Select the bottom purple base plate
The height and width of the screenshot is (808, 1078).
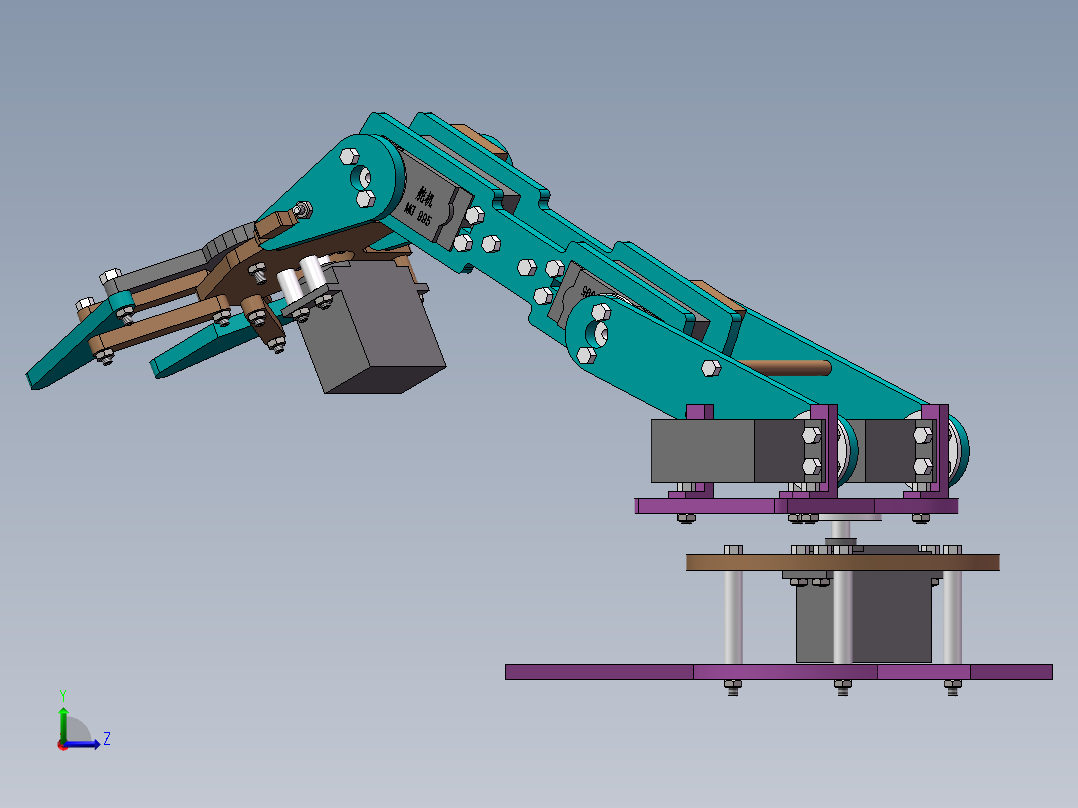(778, 672)
